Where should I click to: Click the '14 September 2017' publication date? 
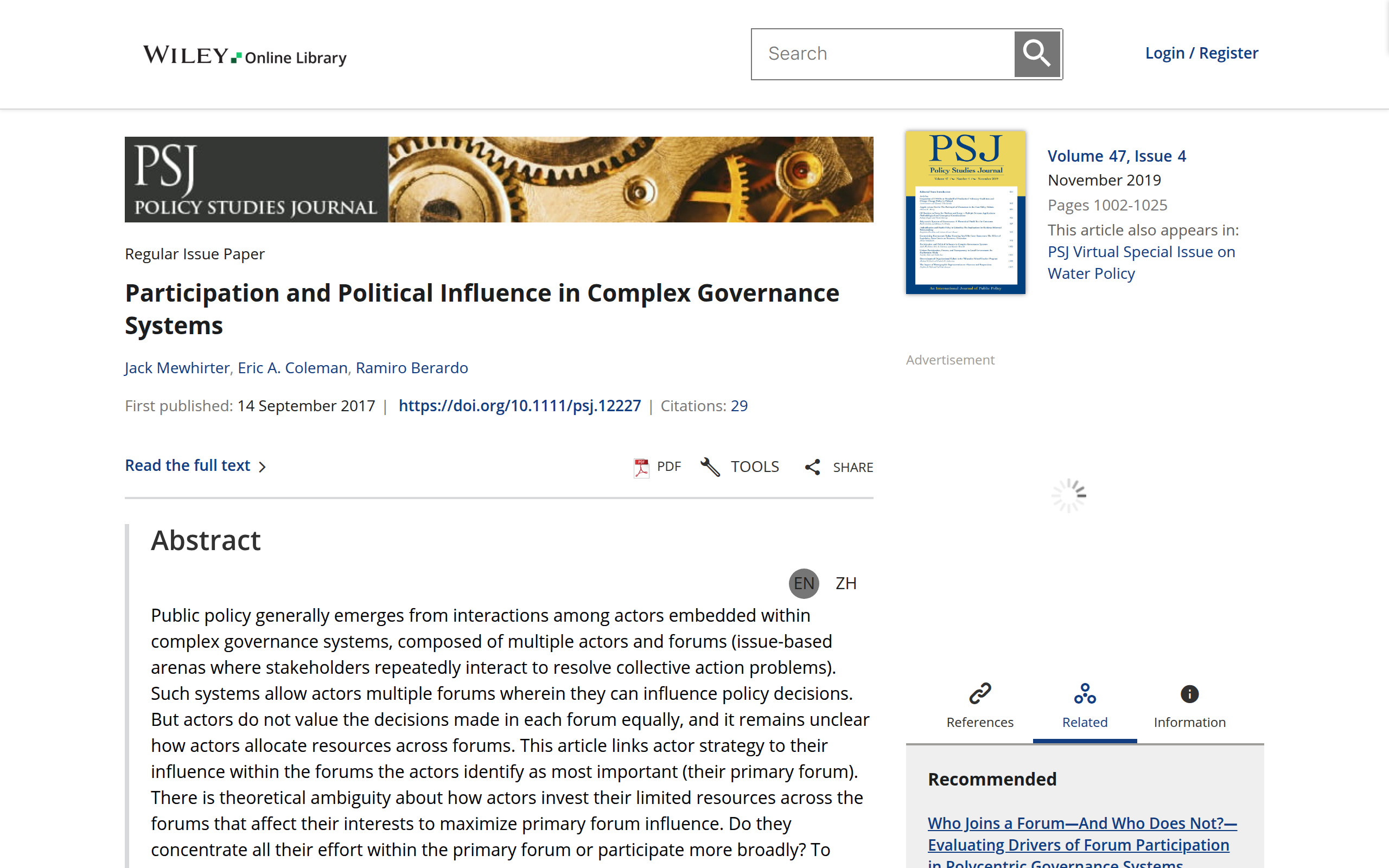pyautogui.click(x=306, y=406)
